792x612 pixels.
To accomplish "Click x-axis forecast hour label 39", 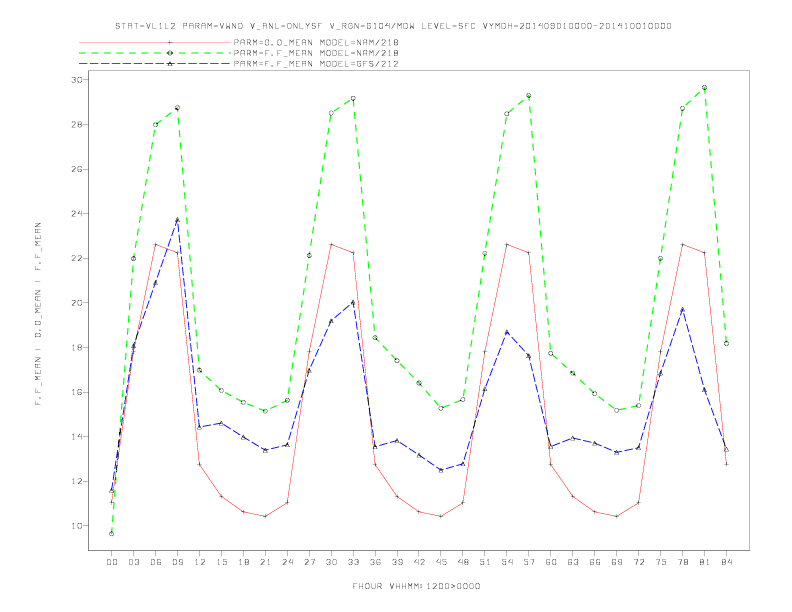I will 397,562.
